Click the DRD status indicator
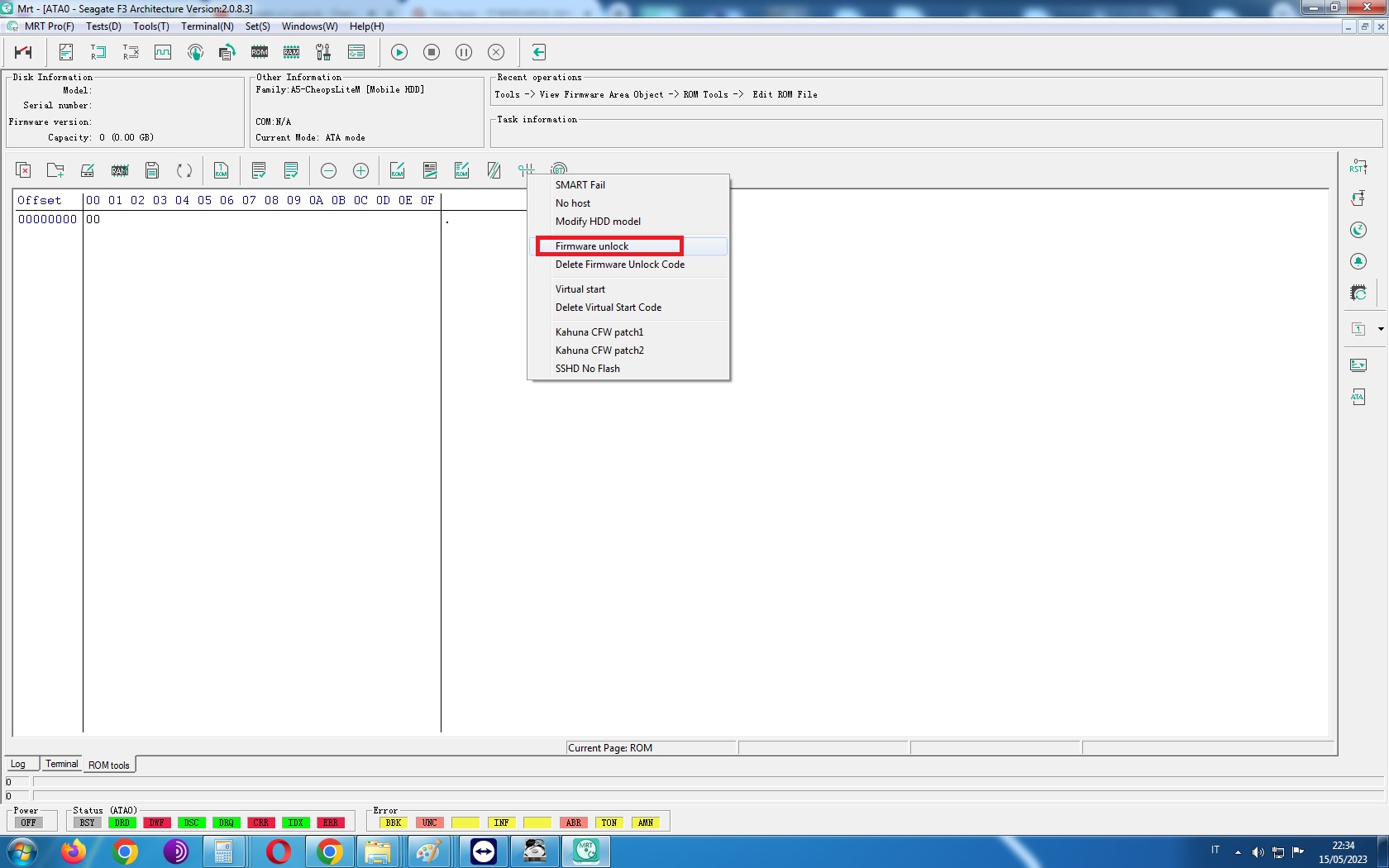Screen dimensions: 1389x868 [x=122, y=823]
